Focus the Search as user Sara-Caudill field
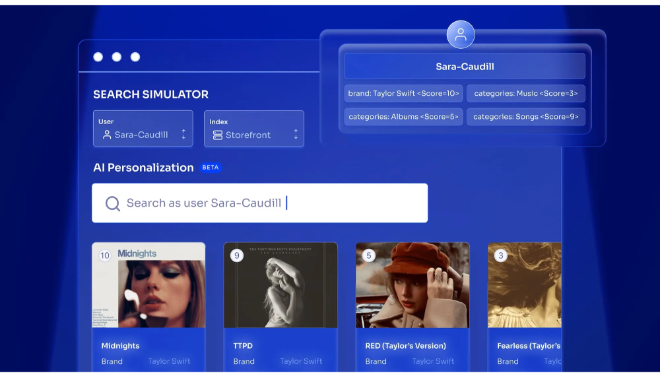 [x=260, y=203]
